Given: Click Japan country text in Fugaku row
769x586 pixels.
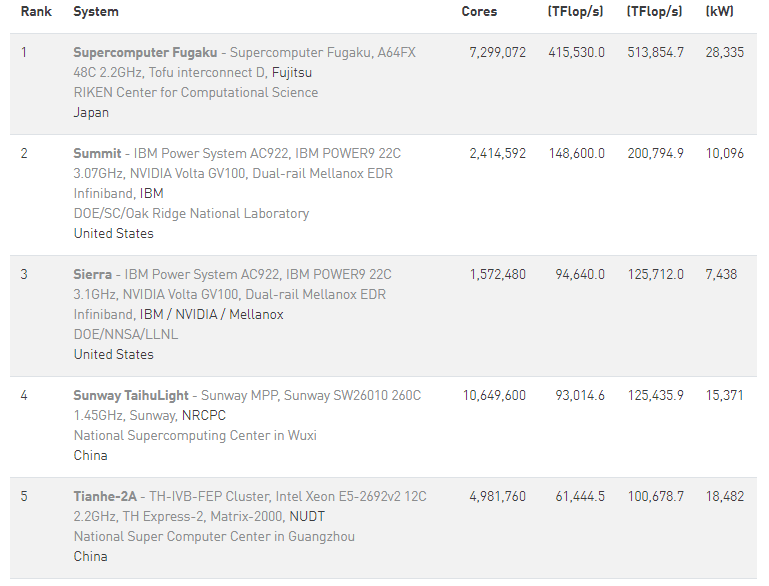Looking at the screenshot, I should [x=91, y=113].
